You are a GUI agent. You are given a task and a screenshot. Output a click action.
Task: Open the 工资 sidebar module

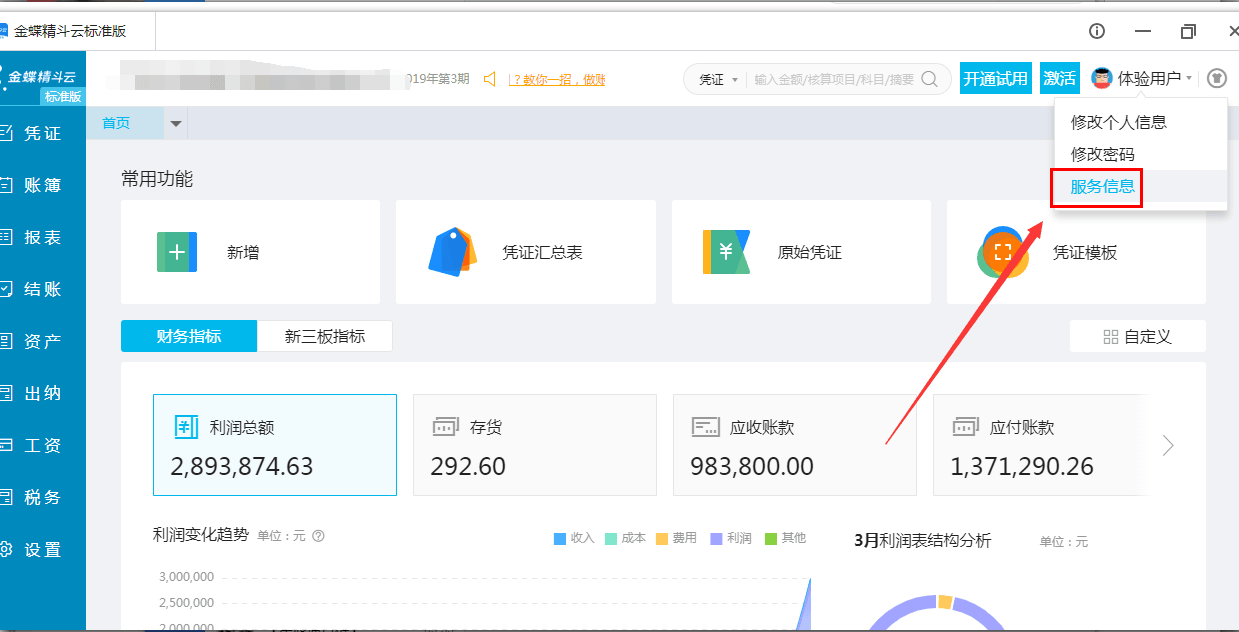(42, 445)
